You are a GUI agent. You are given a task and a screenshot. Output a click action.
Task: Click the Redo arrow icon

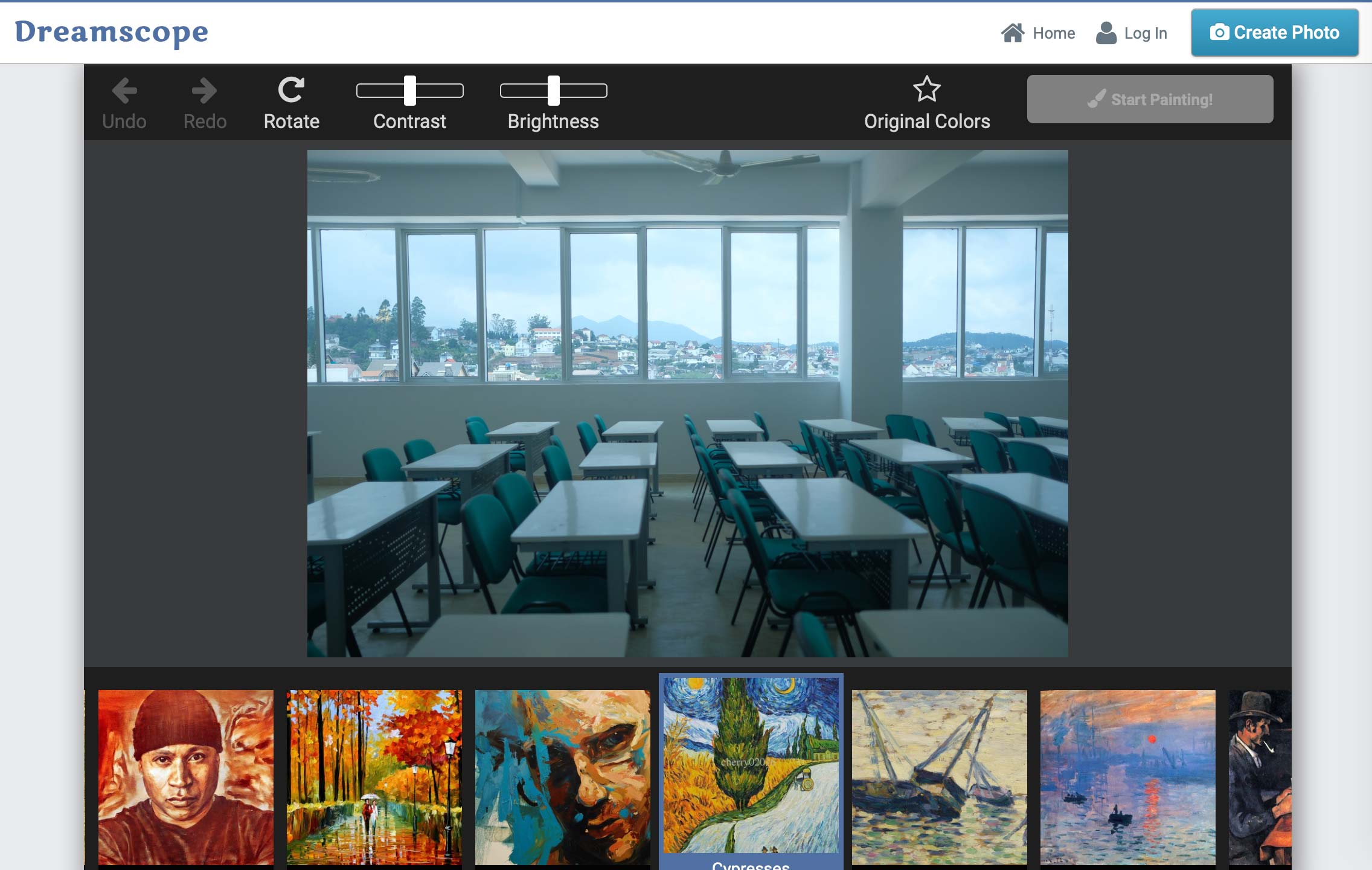(x=204, y=90)
